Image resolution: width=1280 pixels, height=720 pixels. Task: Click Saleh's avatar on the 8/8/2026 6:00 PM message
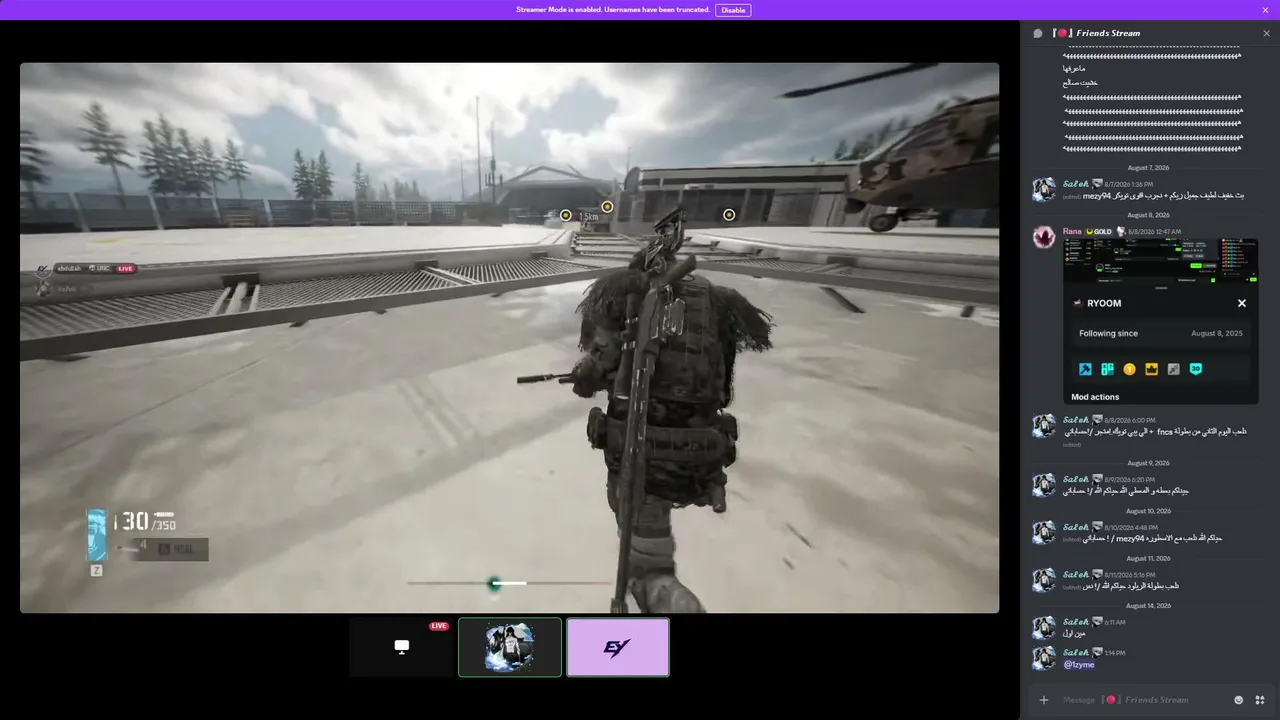pyautogui.click(x=1044, y=426)
